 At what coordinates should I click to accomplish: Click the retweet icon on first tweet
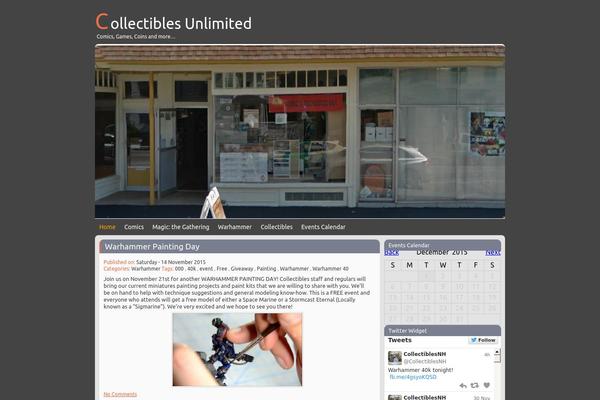click(x=474, y=385)
